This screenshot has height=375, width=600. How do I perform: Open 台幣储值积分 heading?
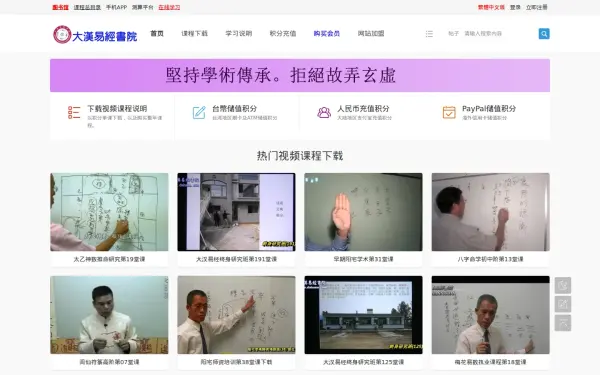235,109
